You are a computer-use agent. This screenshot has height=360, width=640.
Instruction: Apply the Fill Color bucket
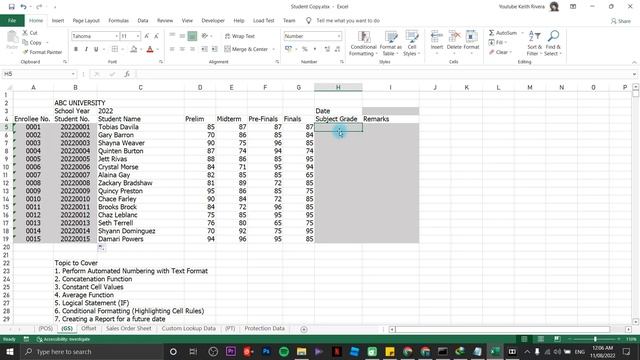click(133, 49)
